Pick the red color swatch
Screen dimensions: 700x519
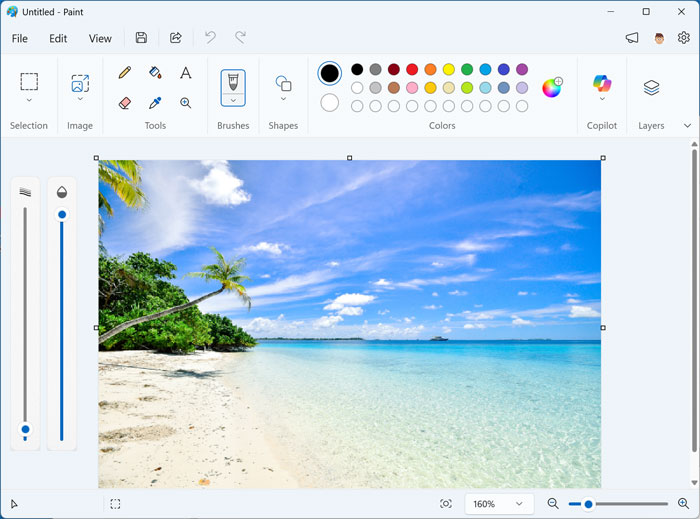click(412, 69)
